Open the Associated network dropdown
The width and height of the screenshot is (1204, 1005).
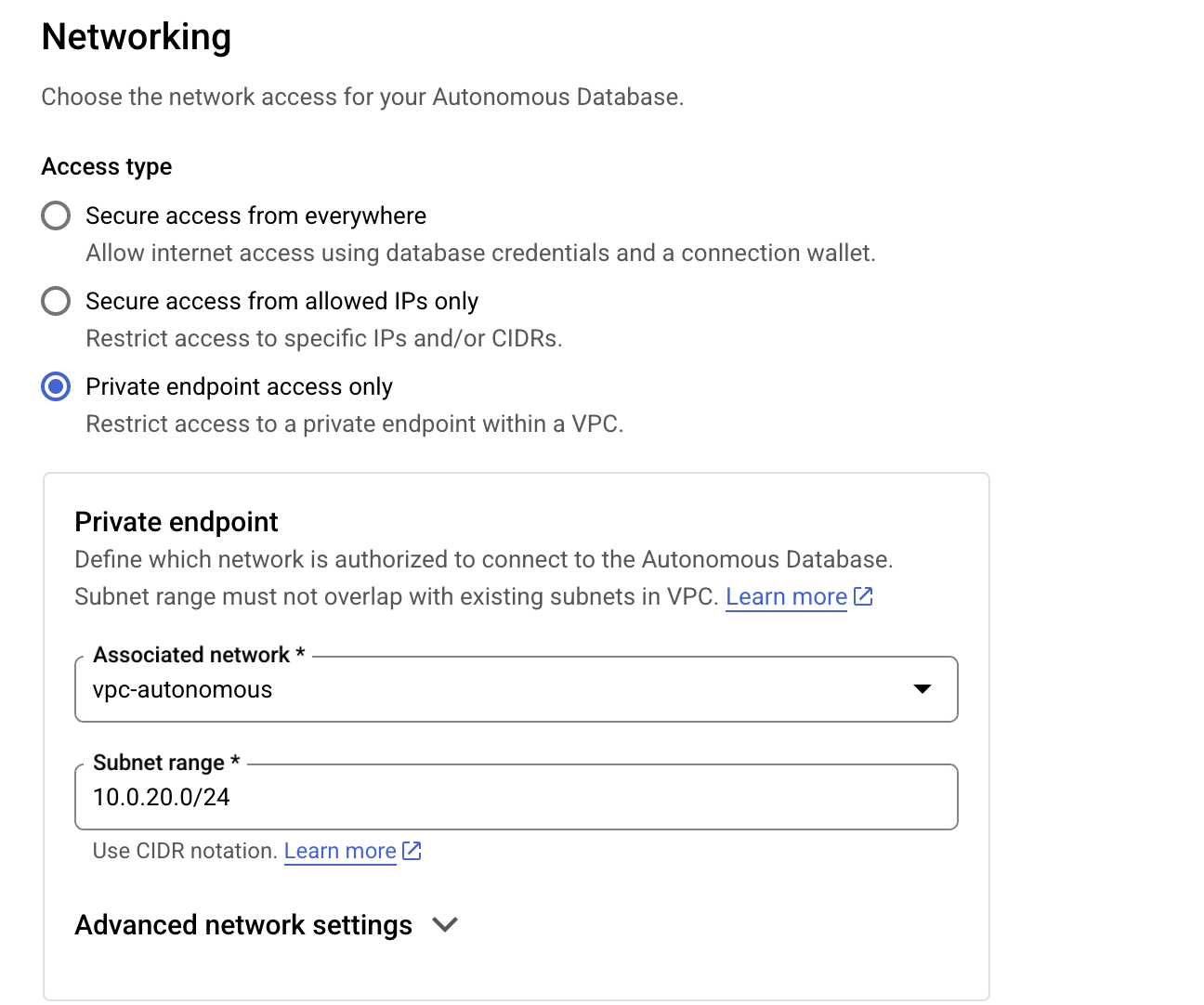(x=517, y=689)
